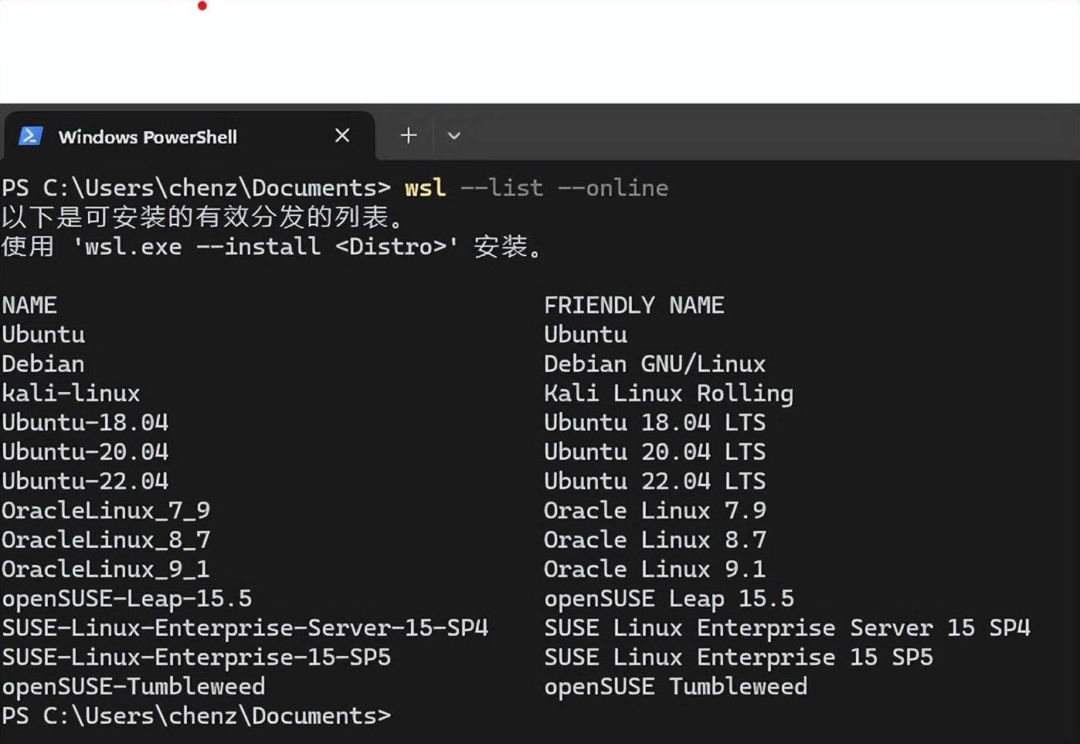Viewport: 1080px width, 744px height.
Task: Select the Ubuntu-22.04 list entry
Action: click(84, 481)
